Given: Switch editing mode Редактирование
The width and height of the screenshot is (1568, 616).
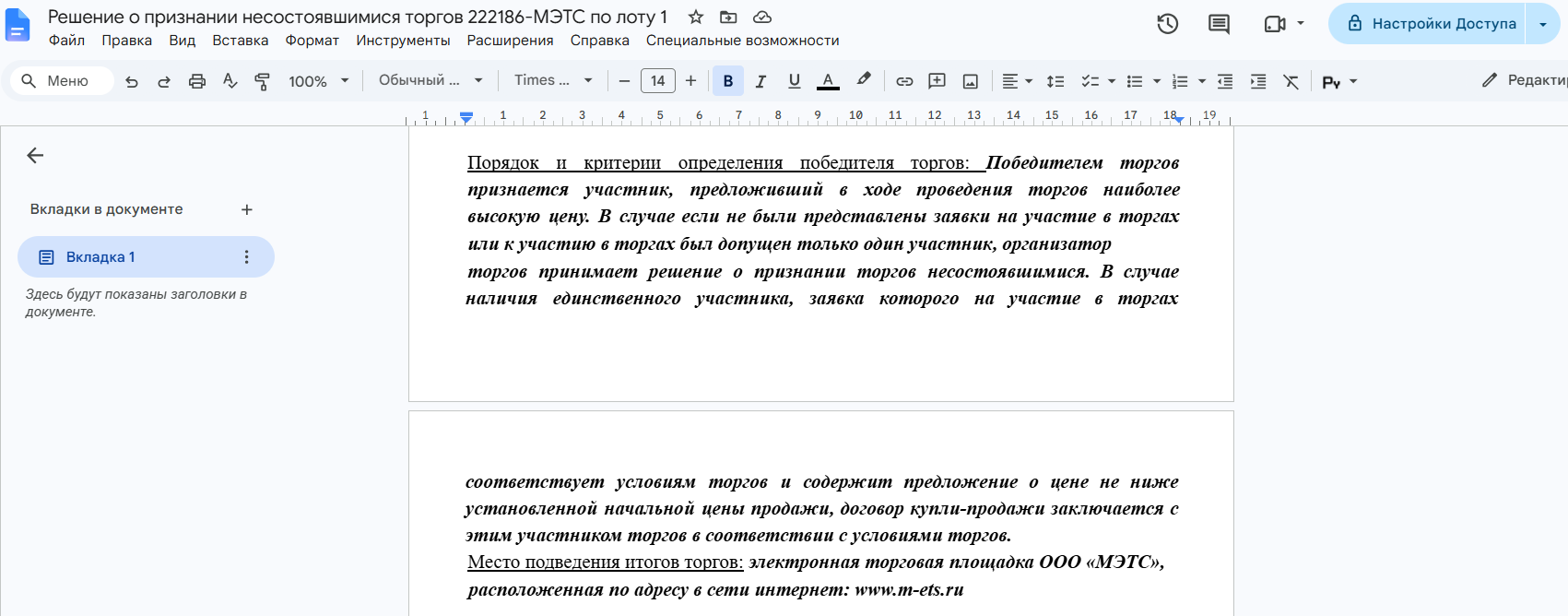Looking at the screenshot, I should (x=1523, y=80).
